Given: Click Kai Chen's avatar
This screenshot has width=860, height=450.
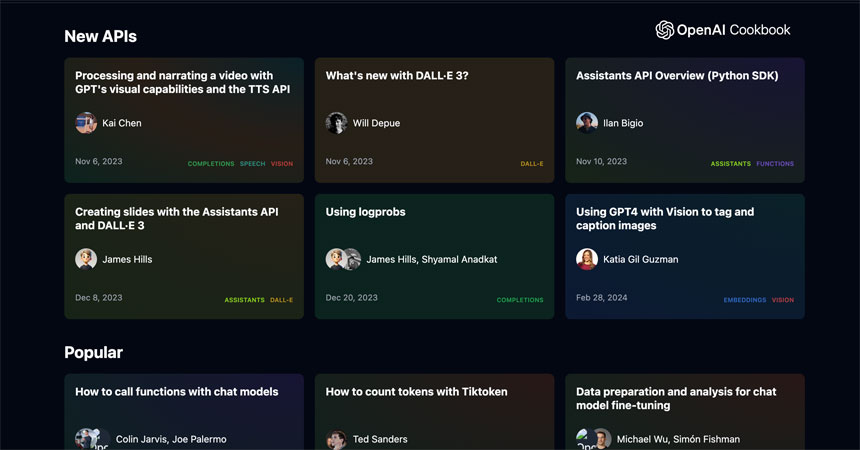Looking at the screenshot, I should pos(86,123).
